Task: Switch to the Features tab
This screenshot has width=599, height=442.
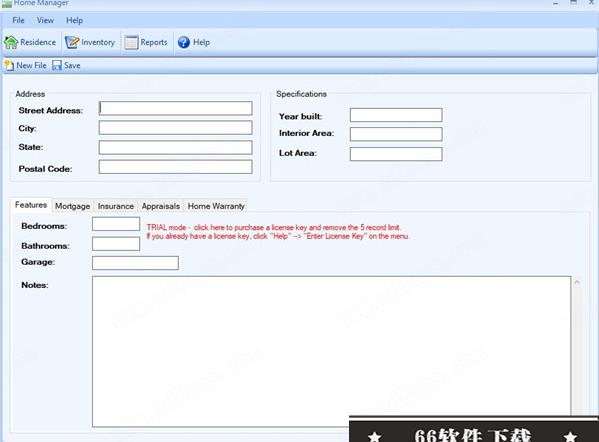Action: [x=31, y=205]
